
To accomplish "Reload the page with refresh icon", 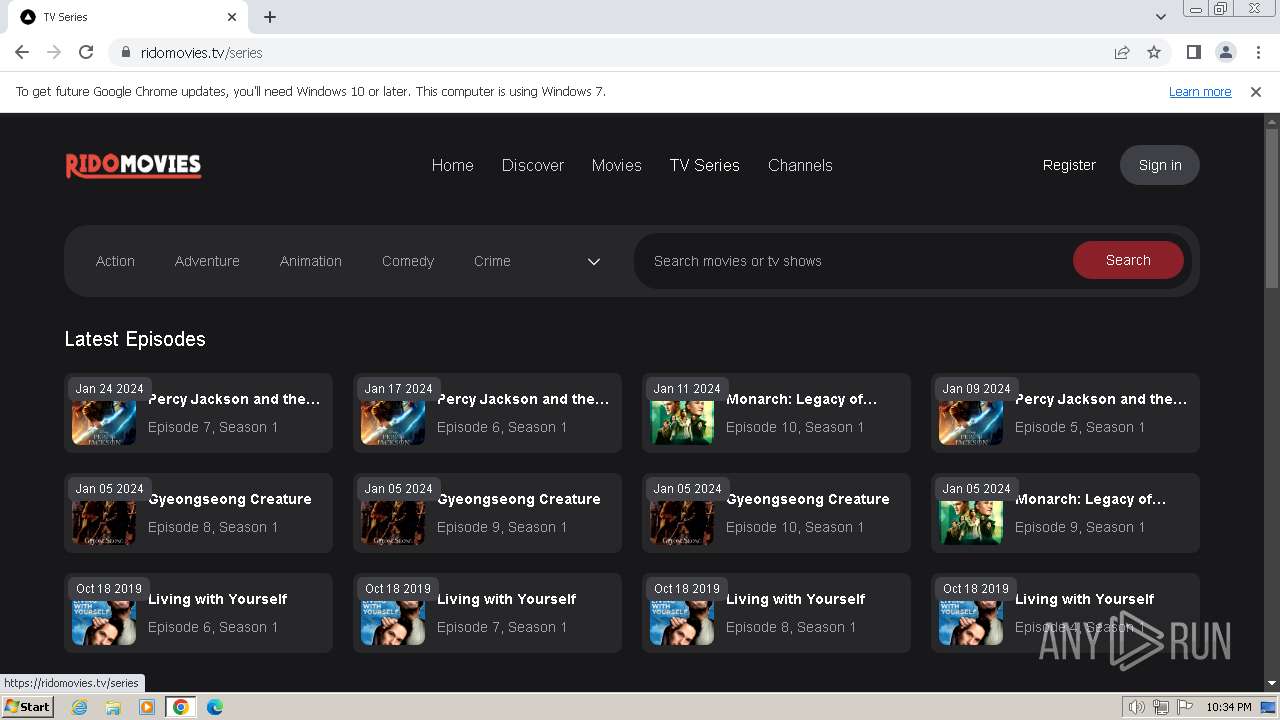I will click(x=86, y=52).
